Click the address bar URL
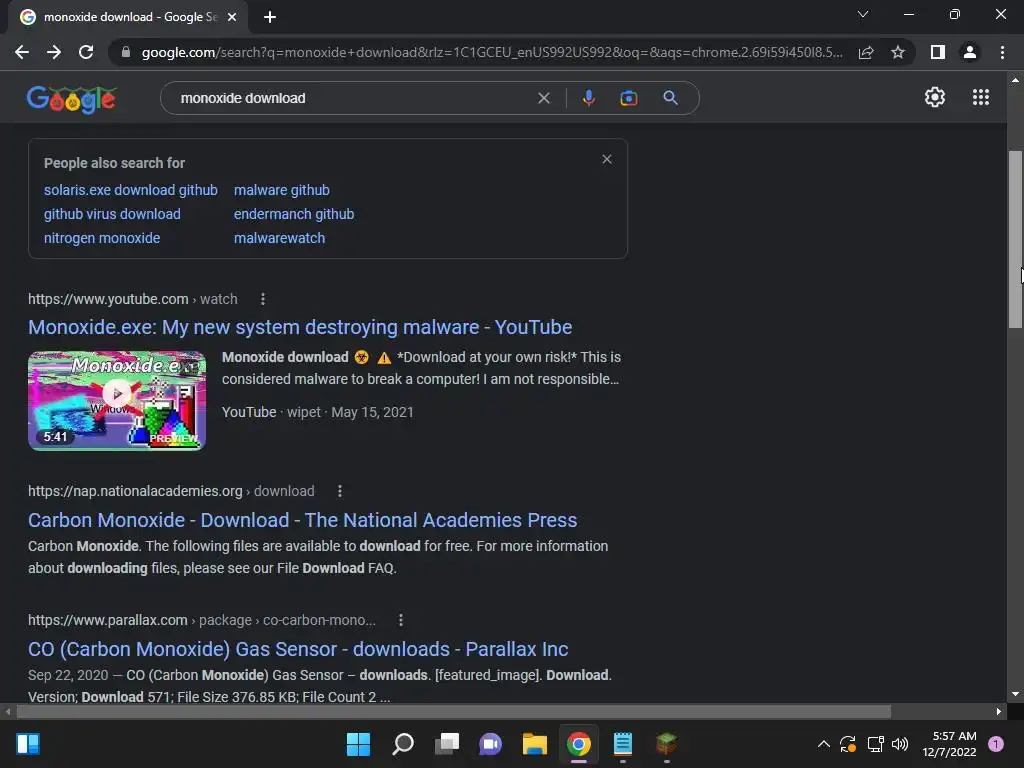 coord(492,52)
